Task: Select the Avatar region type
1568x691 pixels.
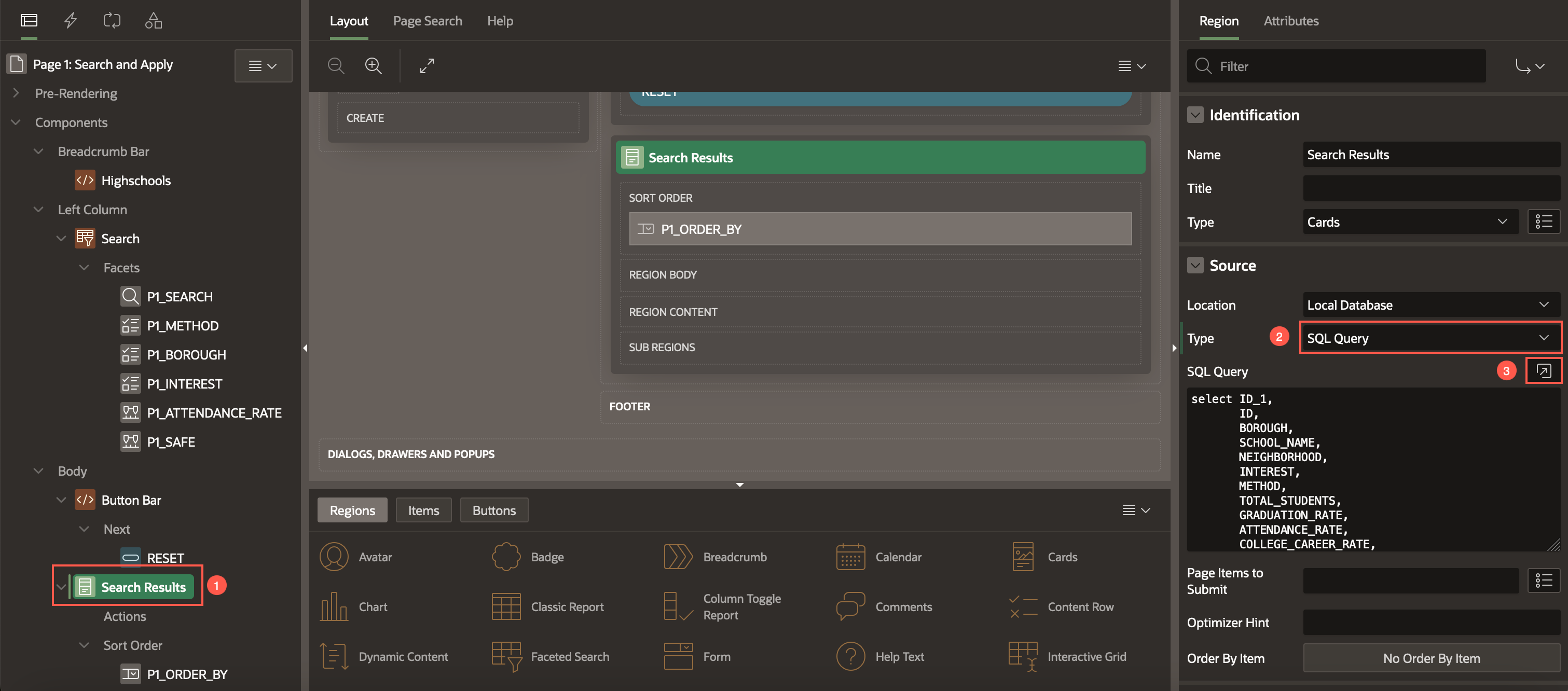Action: click(x=356, y=557)
